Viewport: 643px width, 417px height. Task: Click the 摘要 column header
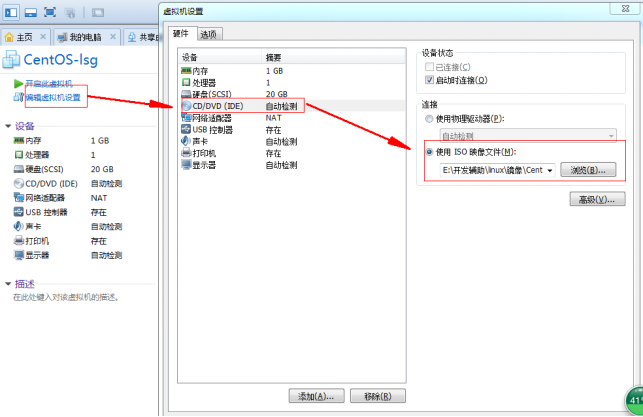[x=333, y=57]
